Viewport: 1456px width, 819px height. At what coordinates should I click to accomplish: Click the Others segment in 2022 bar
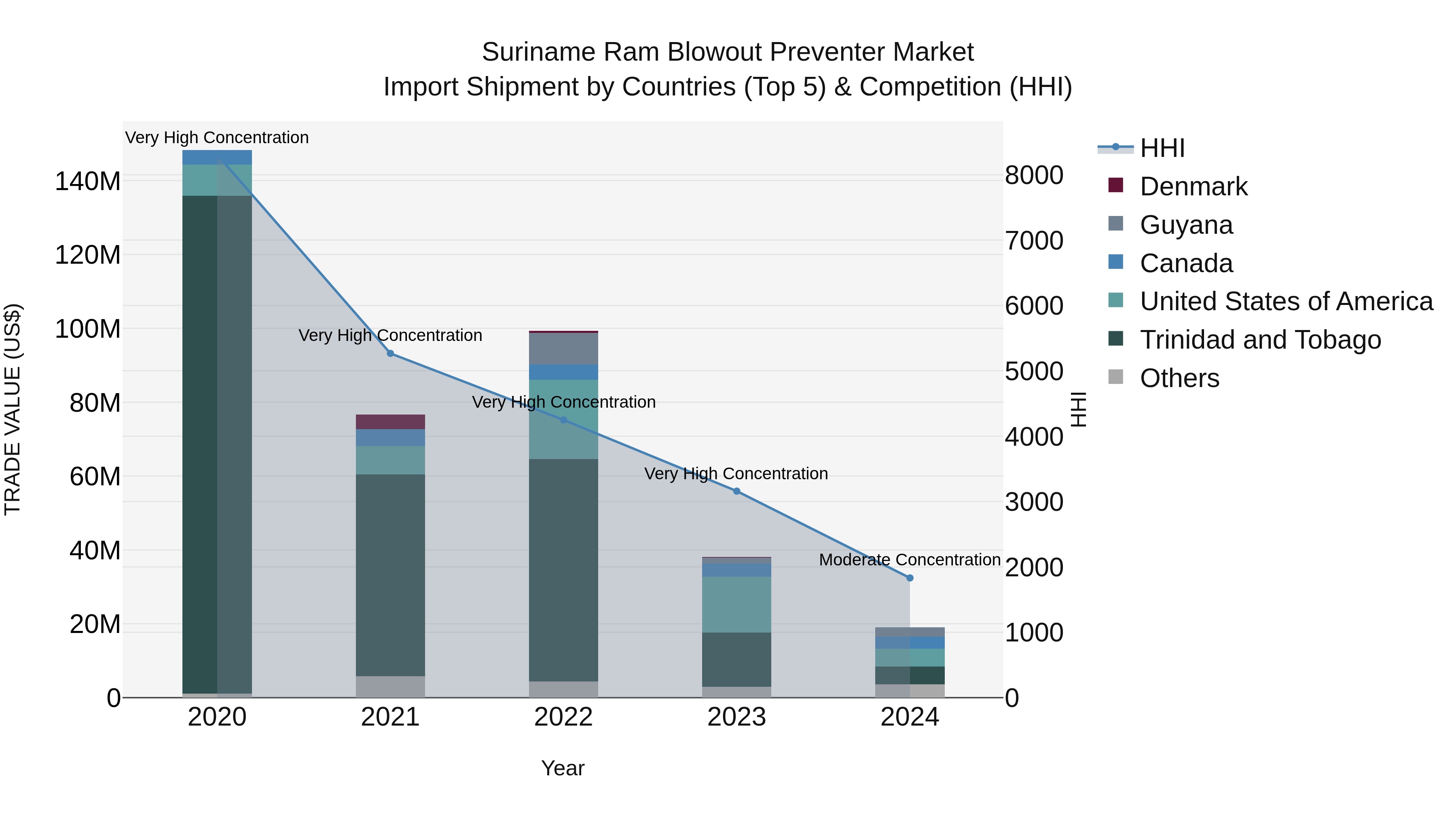point(563,690)
